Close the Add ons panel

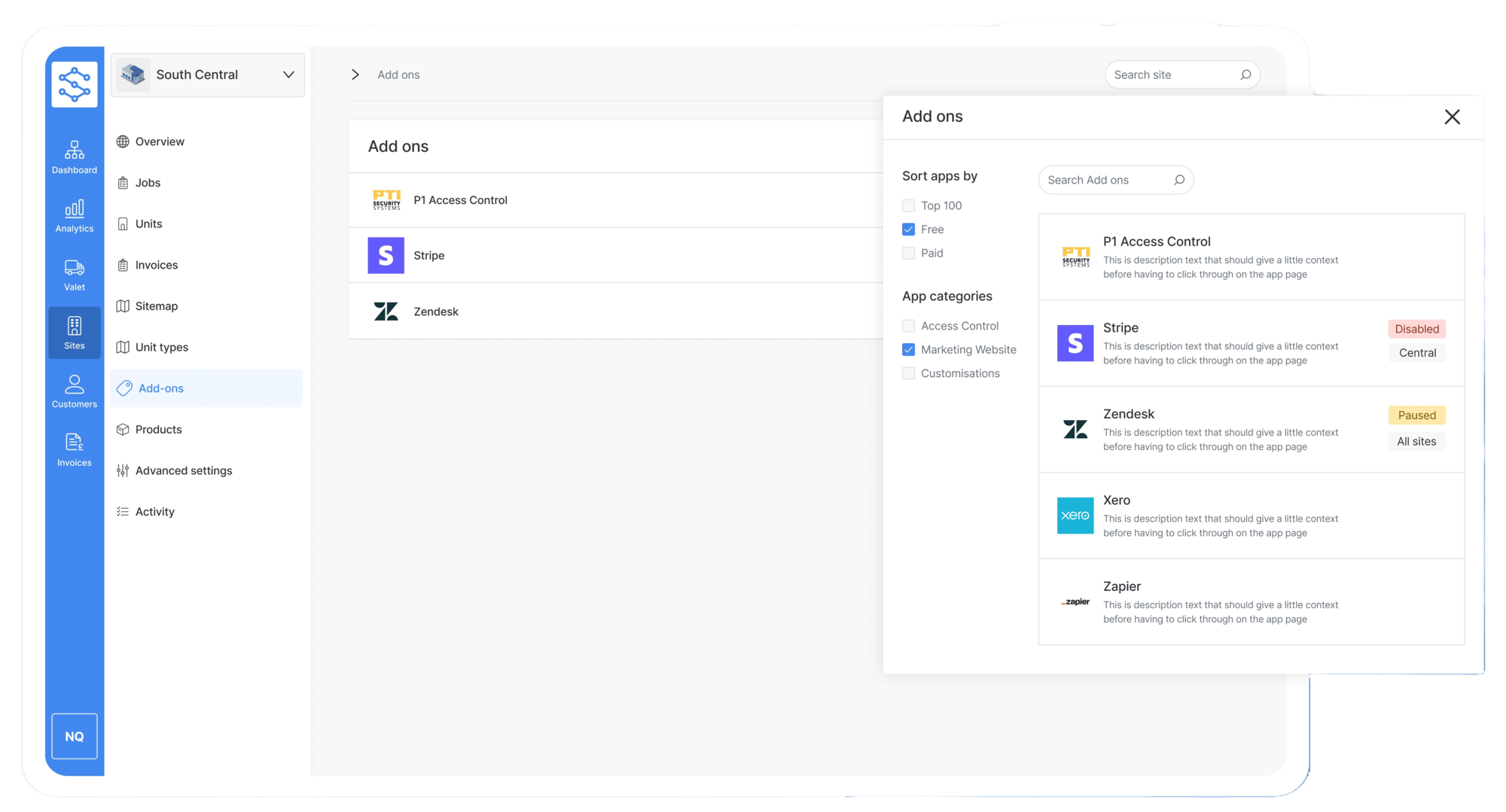click(x=1453, y=117)
